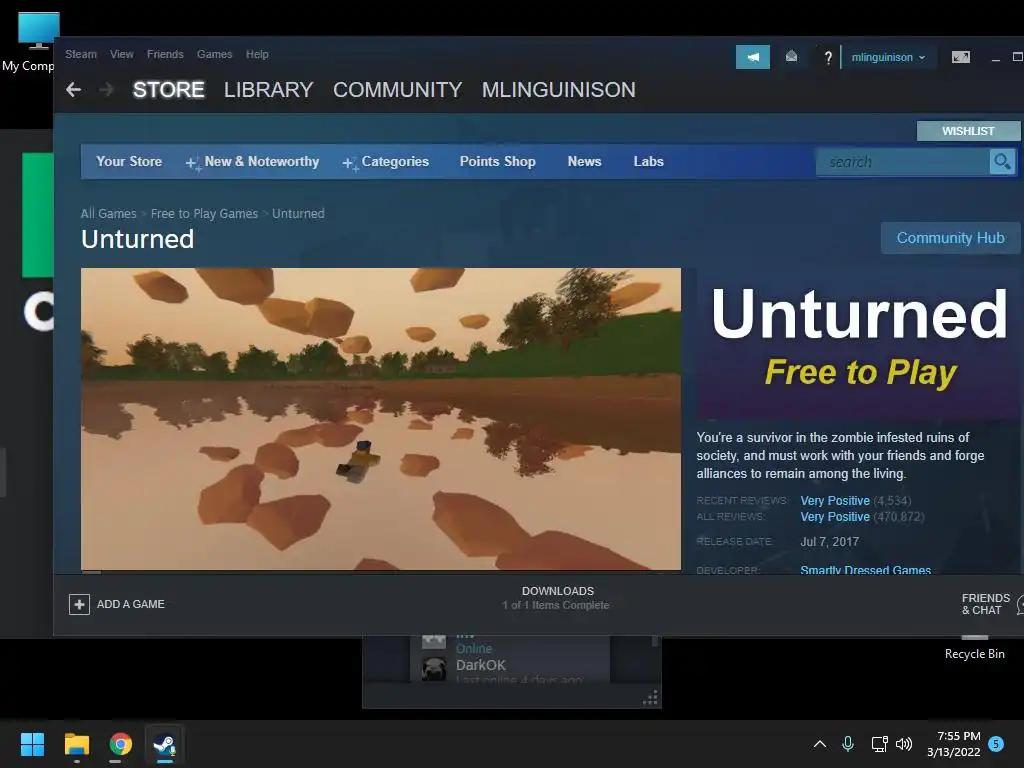Image resolution: width=1024 pixels, height=768 pixels.
Task: Open the Games menu
Action: 215,54
